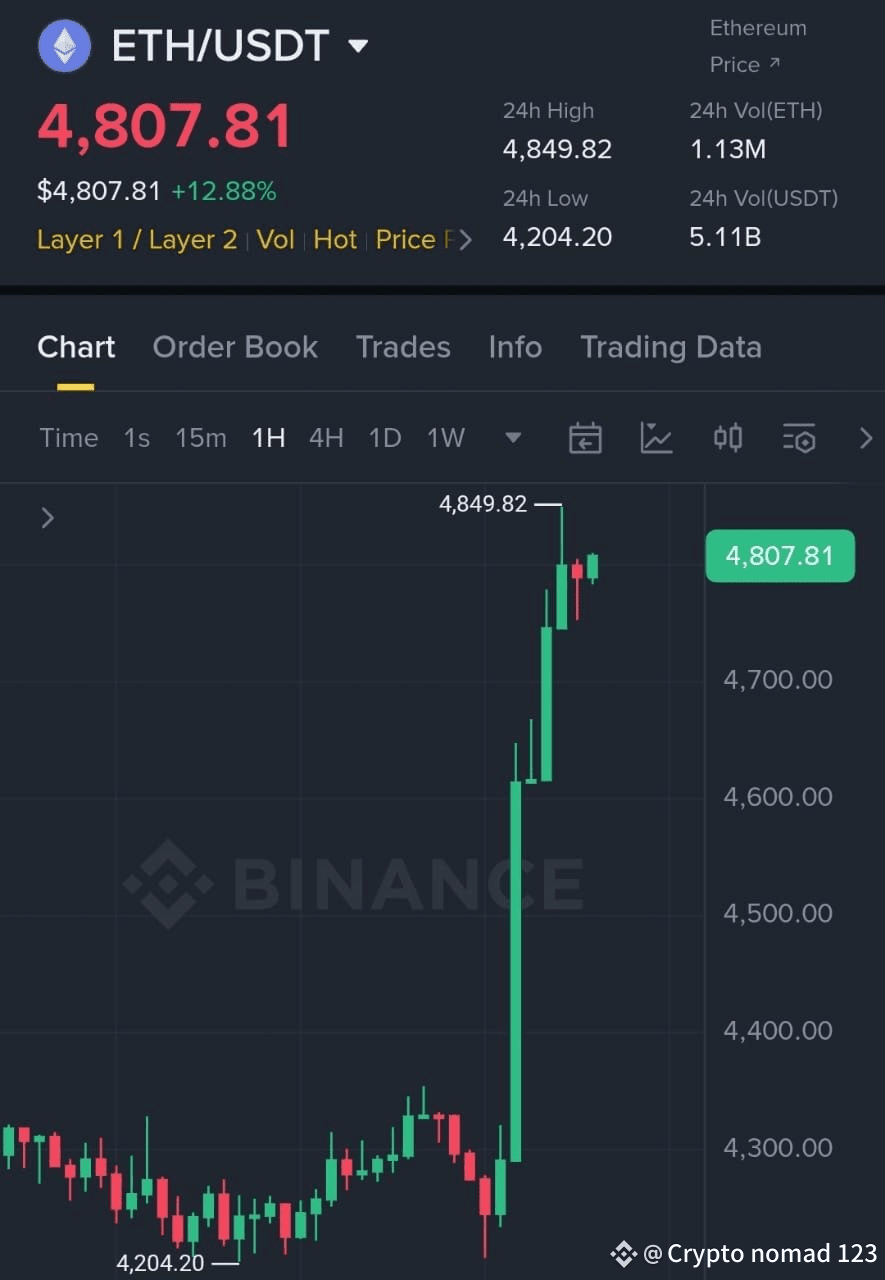This screenshot has height=1280, width=885.
Task: Click the green 4,807.81 price marker
Action: [x=780, y=556]
